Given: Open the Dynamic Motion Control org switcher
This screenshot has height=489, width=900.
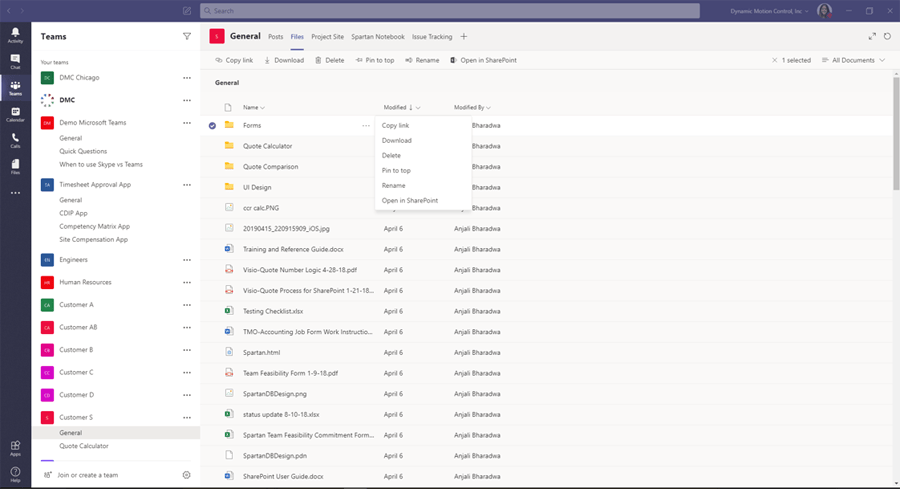Looking at the screenshot, I should (769, 11).
